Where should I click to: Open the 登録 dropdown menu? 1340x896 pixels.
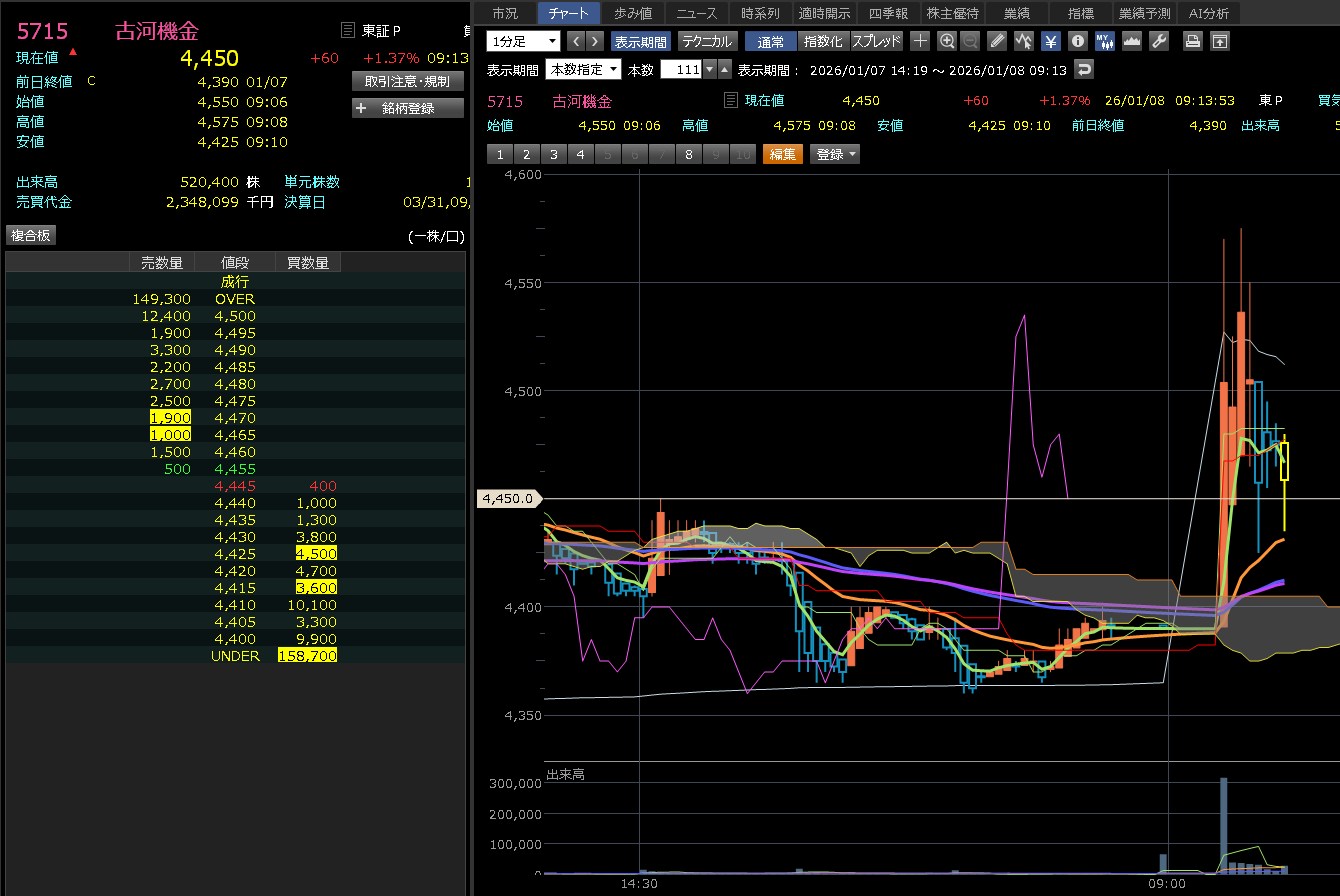coord(836,154)
